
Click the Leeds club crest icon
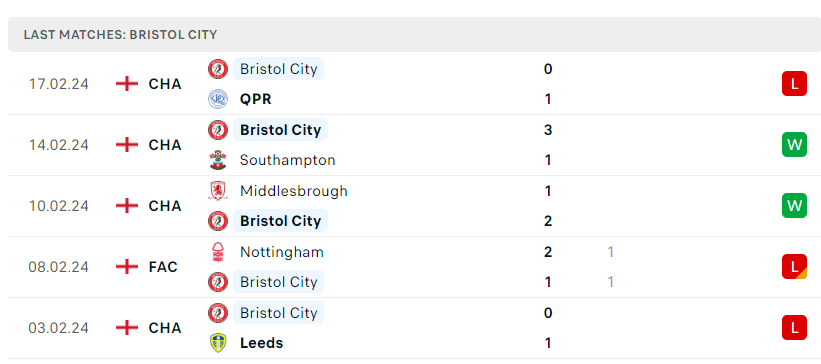[218, 343]
